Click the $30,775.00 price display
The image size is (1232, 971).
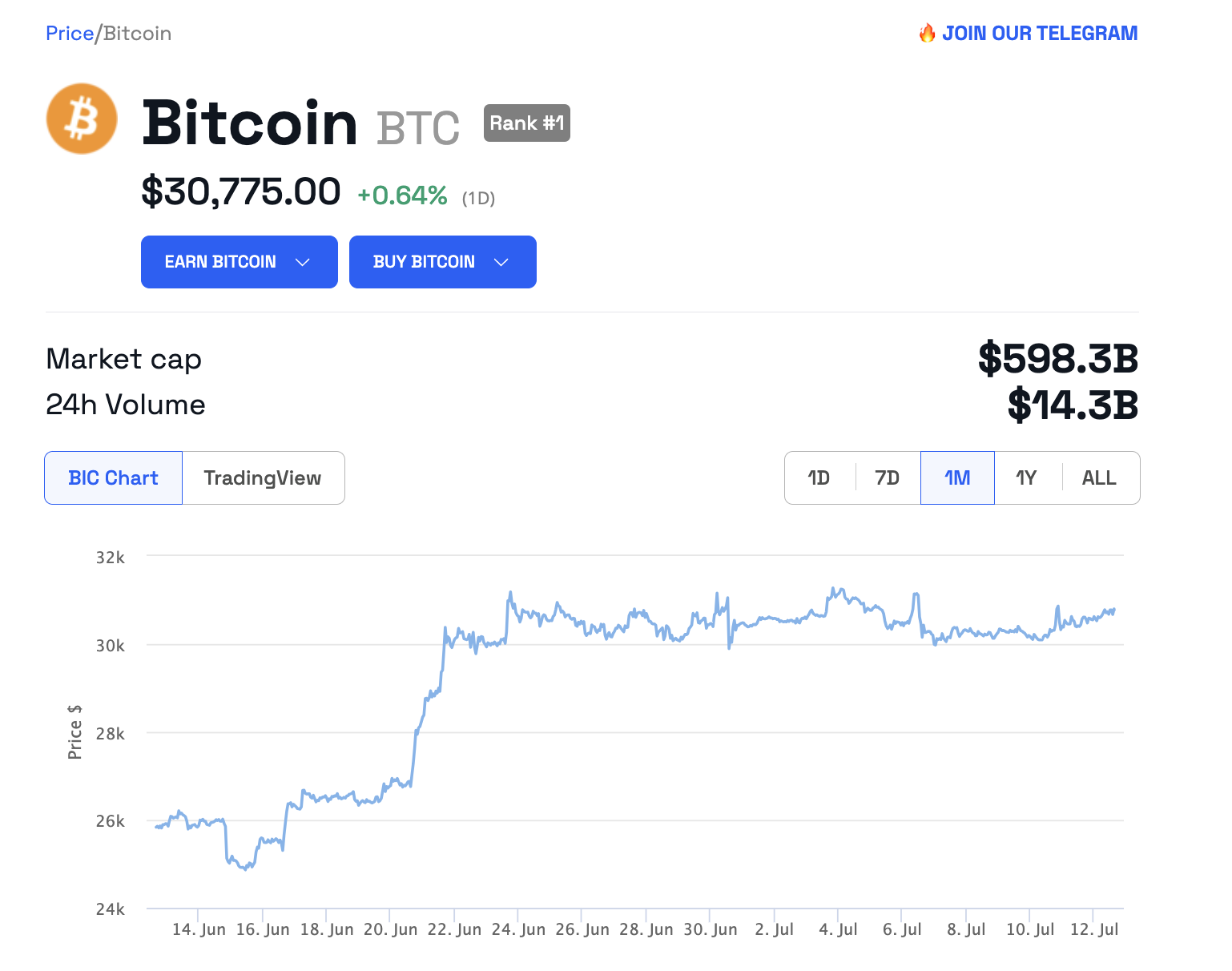click(241, 191)
